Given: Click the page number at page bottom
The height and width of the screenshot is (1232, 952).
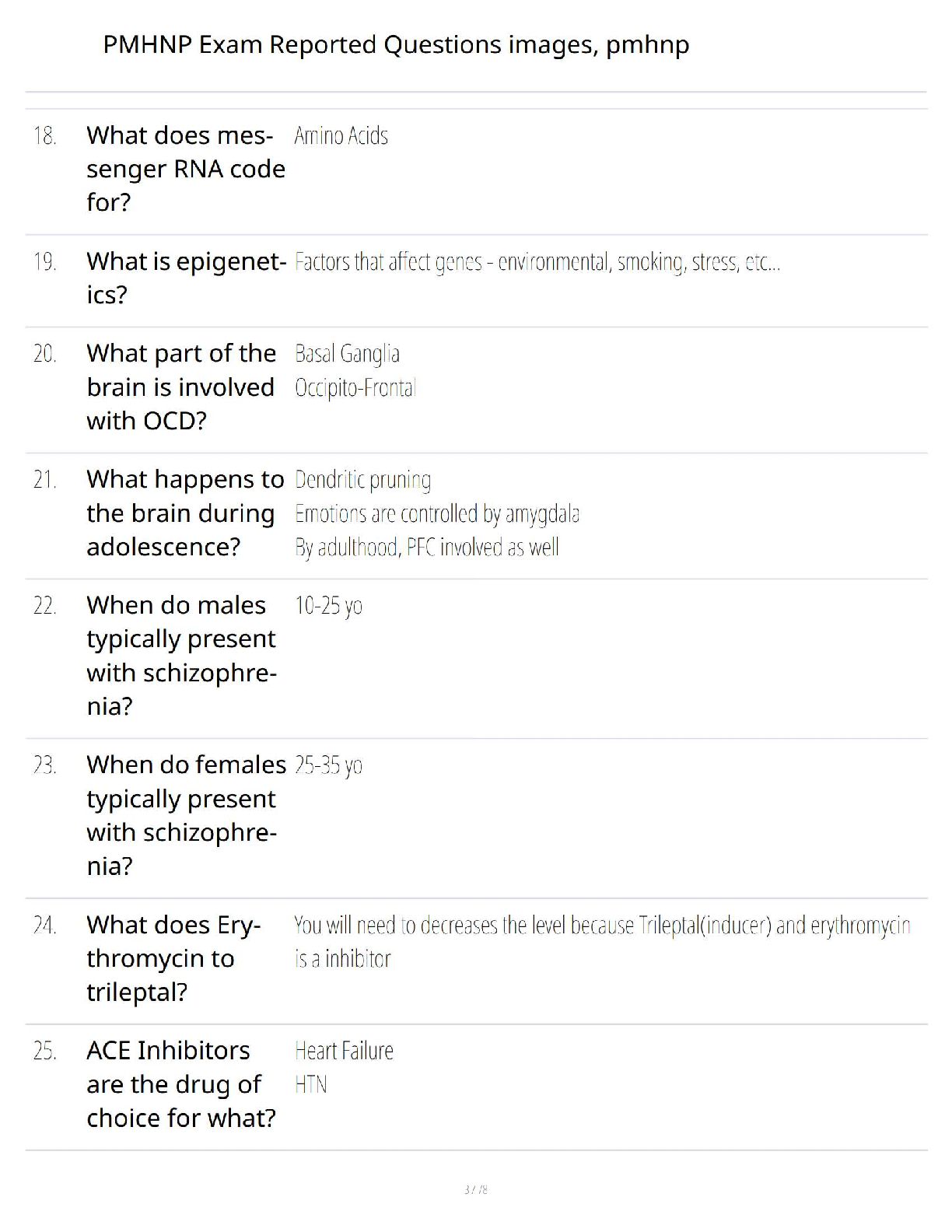Looking at the screenshot, I should pyautogui.click(x=475, y=1189).
